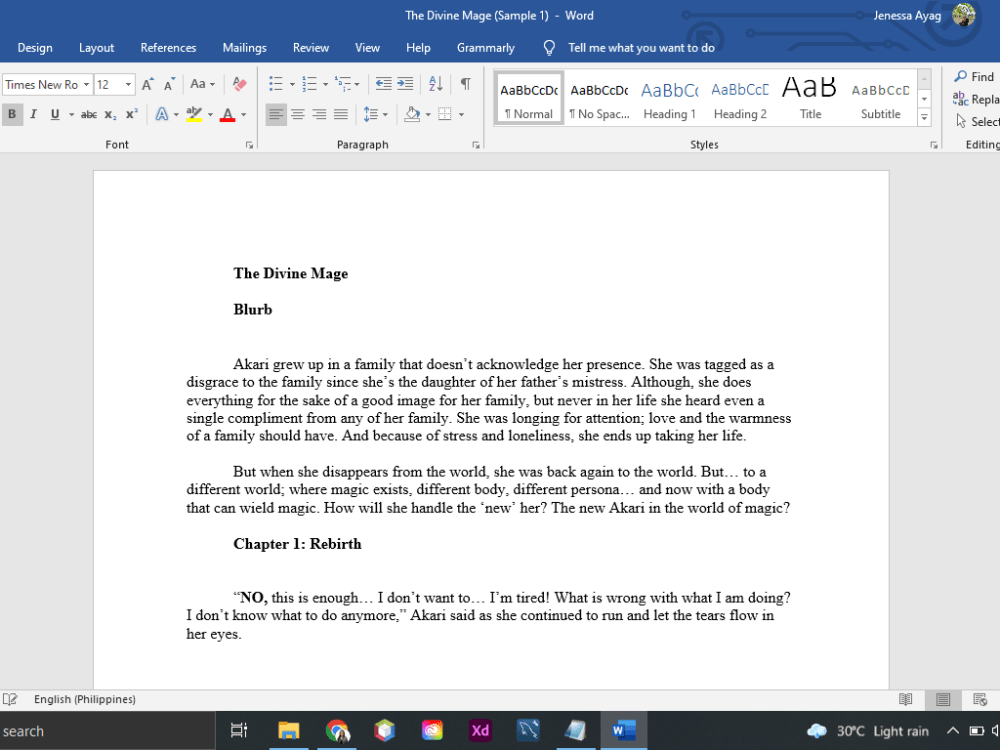Start a bulleted list
1000x750 pixels.
pos(276,84)
